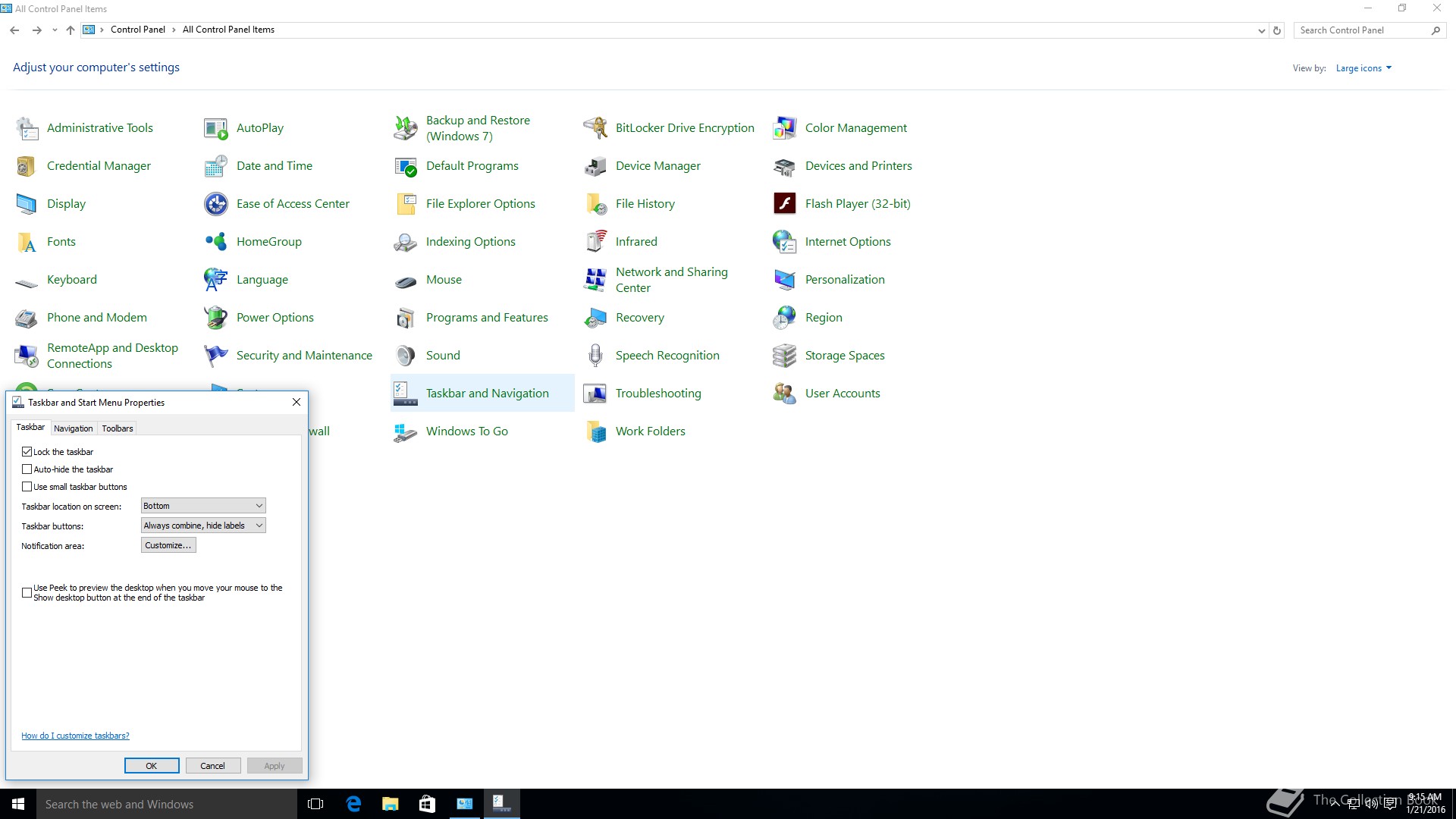The image size is (1456, 819).
Task: Open the Internet Options icon
Action: tap(785, 242)
